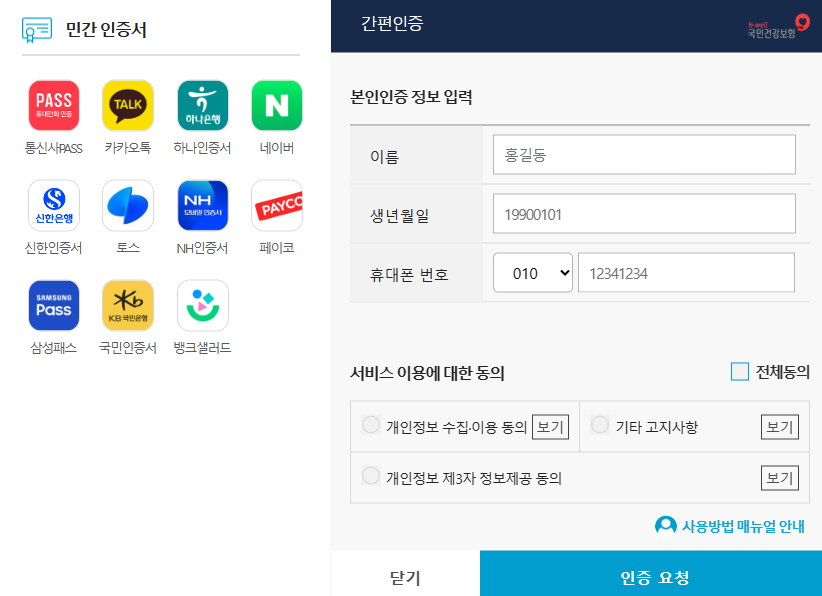
Task: Click the 하나인증서 label text
Action: [x=202, y=148]
